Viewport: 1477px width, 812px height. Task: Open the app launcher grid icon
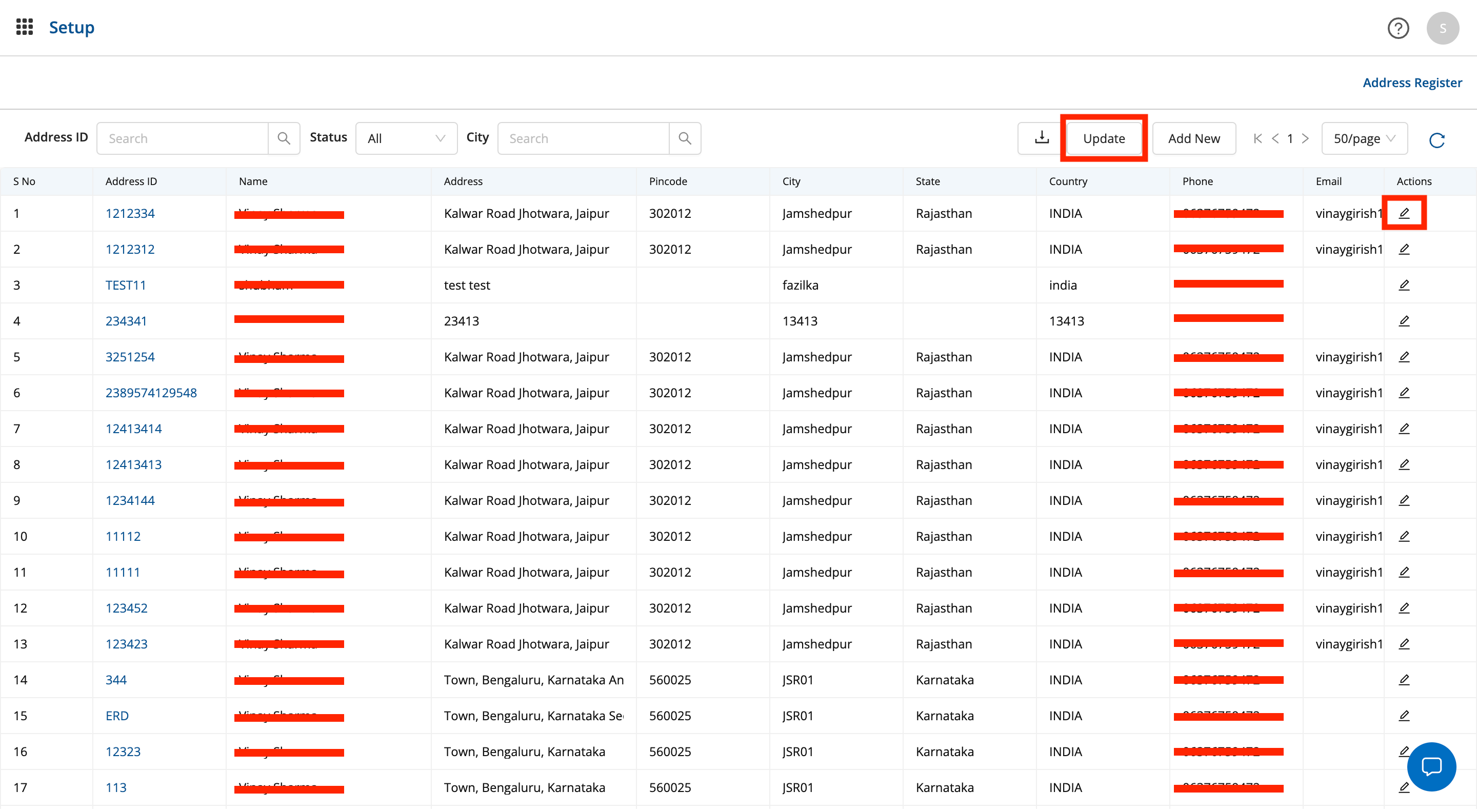[x=24, y=27]
